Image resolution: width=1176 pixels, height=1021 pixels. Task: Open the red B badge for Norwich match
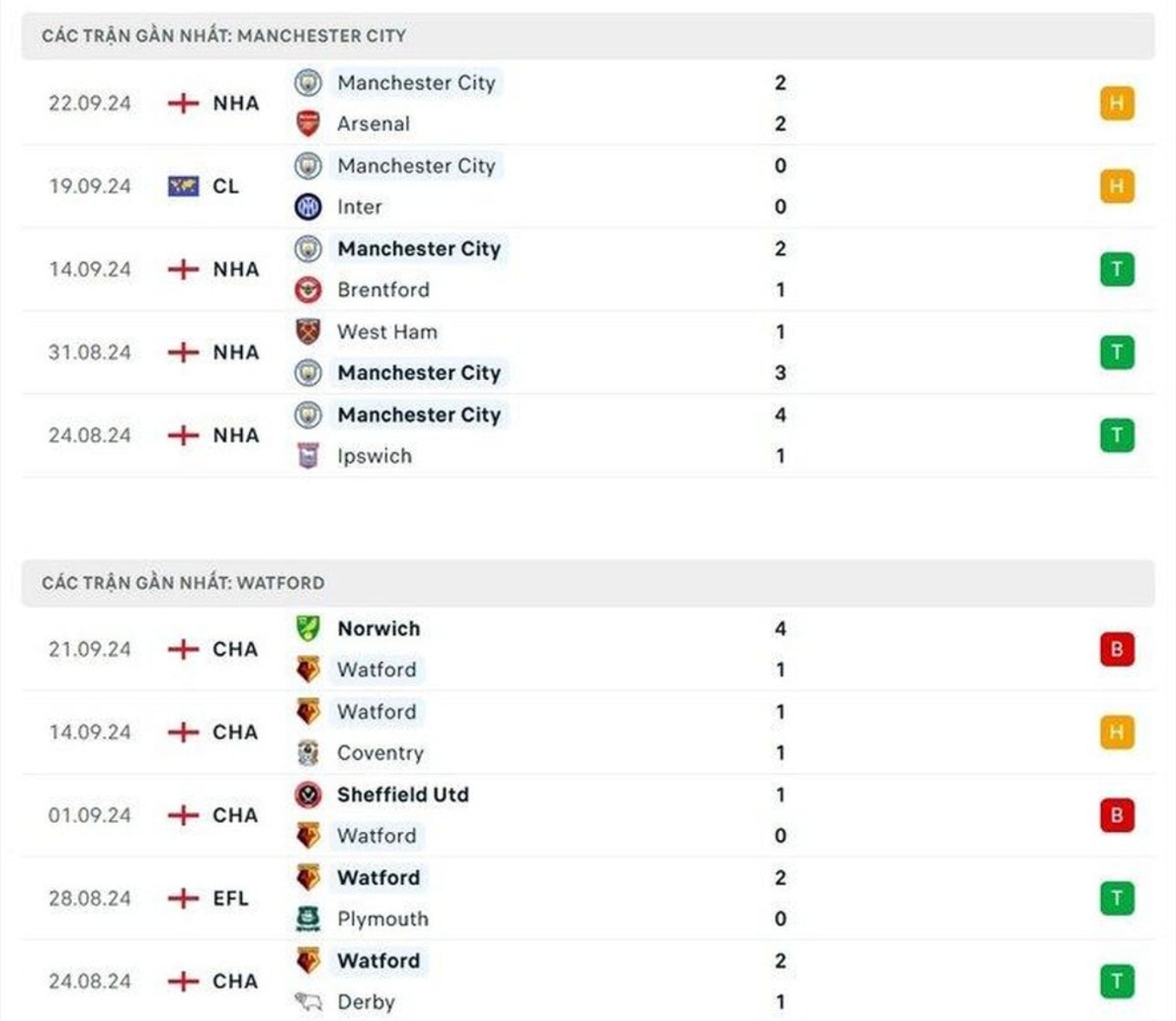[1117, 649]
